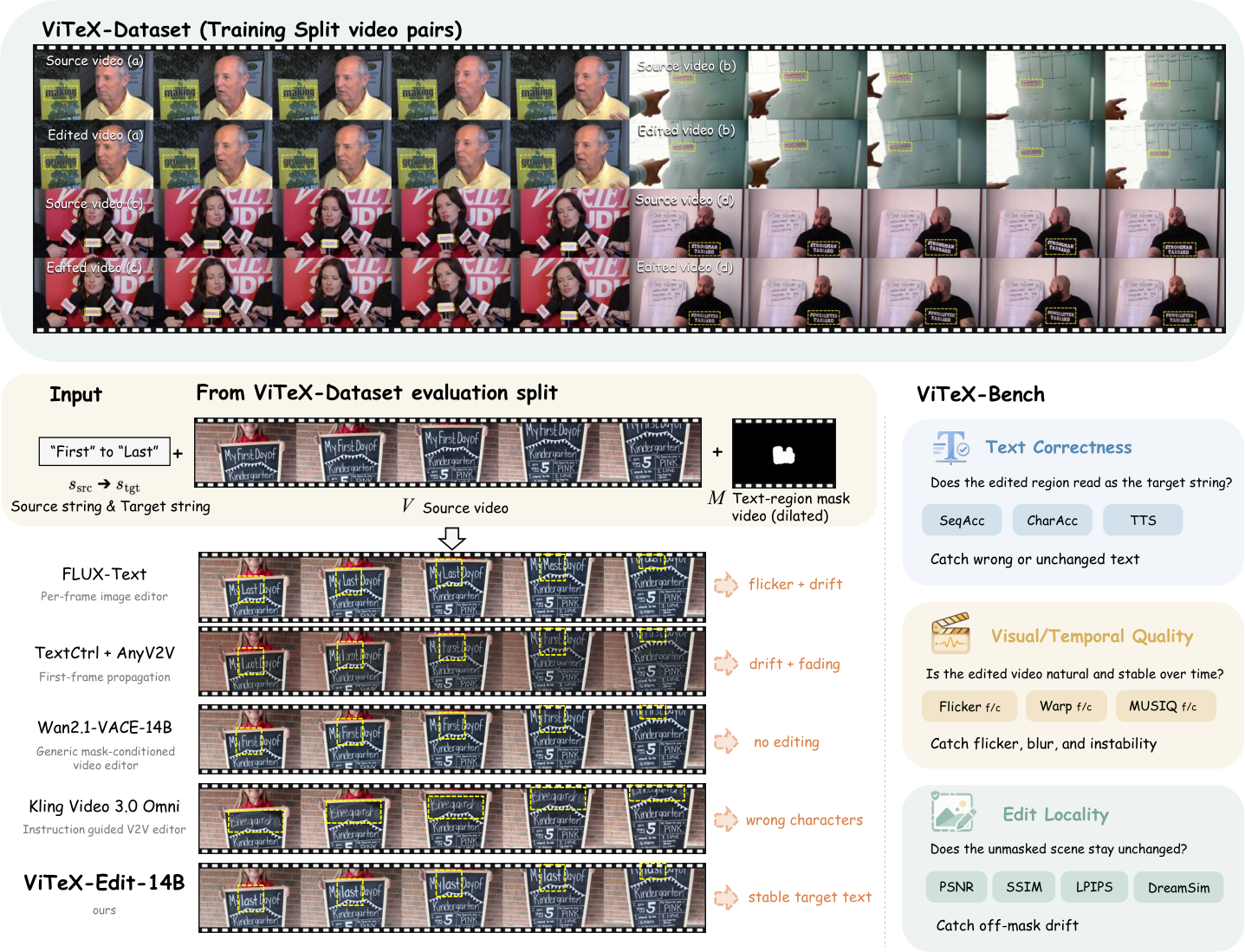Pick the PSNR metric pill
Screen dimensions: 1245x952
point(956,887)
